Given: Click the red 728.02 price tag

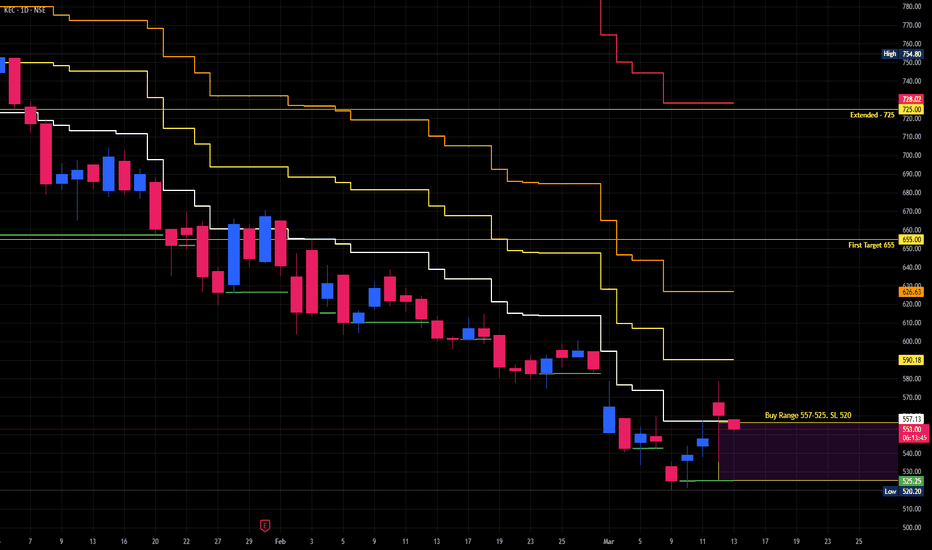Looking at the screenshot, I should pyautogui.click(x=910, y=99).
